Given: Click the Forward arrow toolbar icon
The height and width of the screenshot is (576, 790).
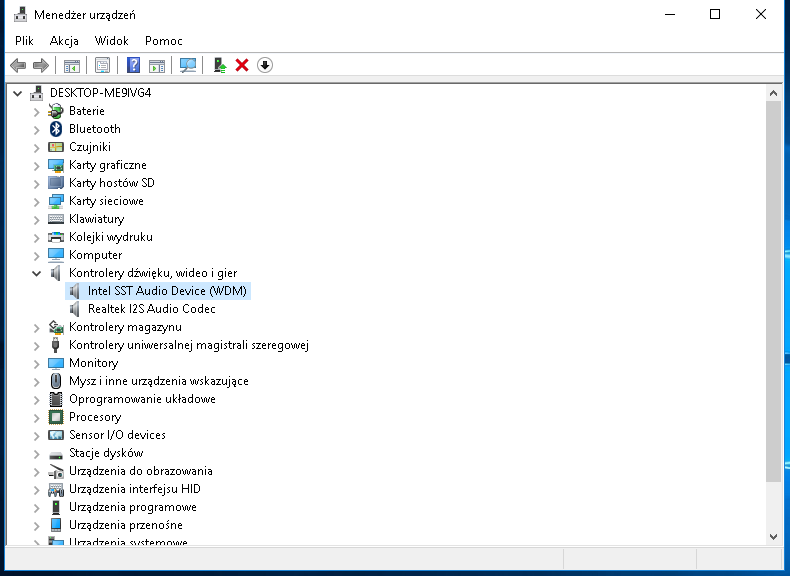Looking at the screenshot, I should coord(41,65).
